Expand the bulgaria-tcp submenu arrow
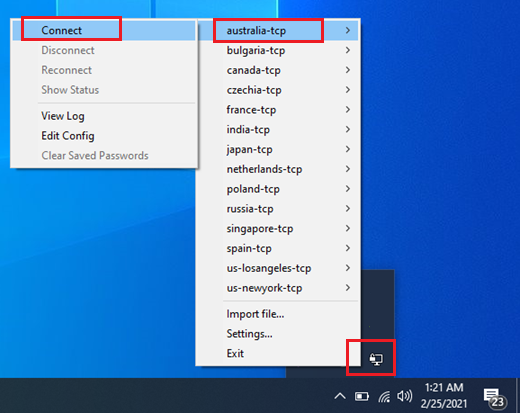This screenshot has width=520, height=413. [x=348, y=50]
